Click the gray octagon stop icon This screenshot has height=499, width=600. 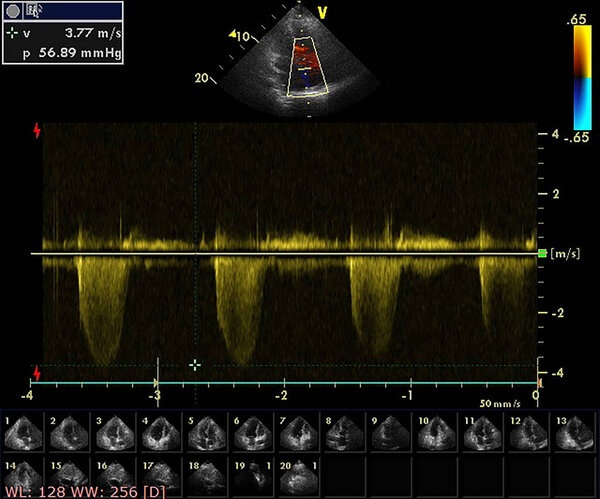(13, 11)
